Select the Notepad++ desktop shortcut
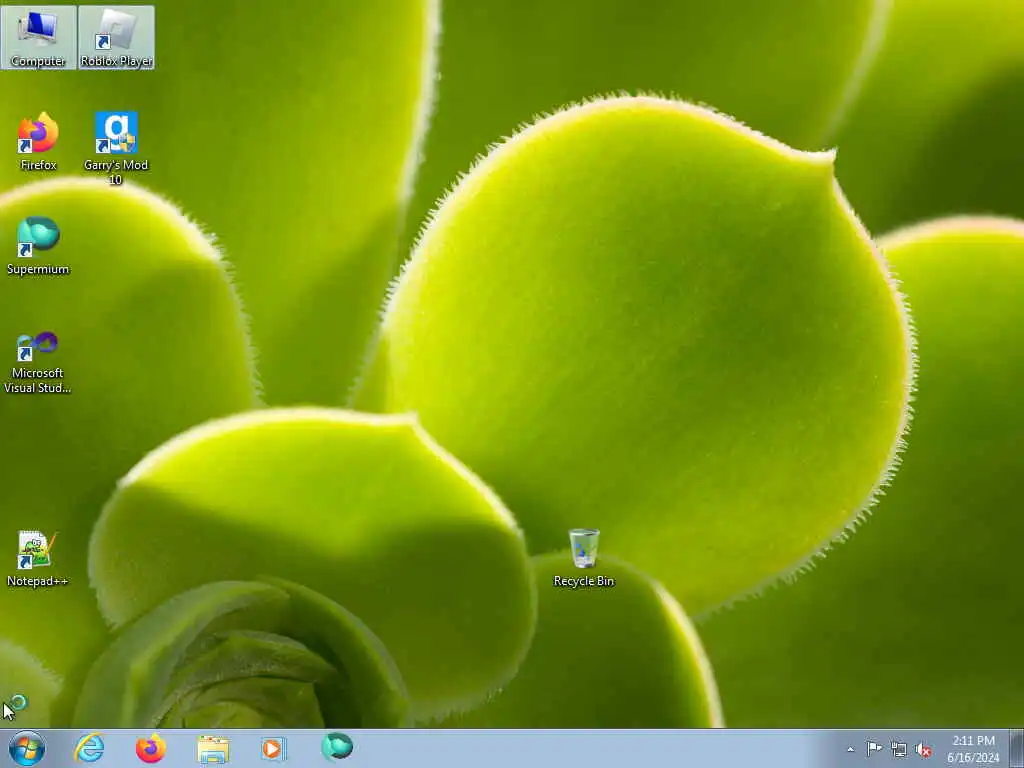1024x768 pixels. [38, 558]
